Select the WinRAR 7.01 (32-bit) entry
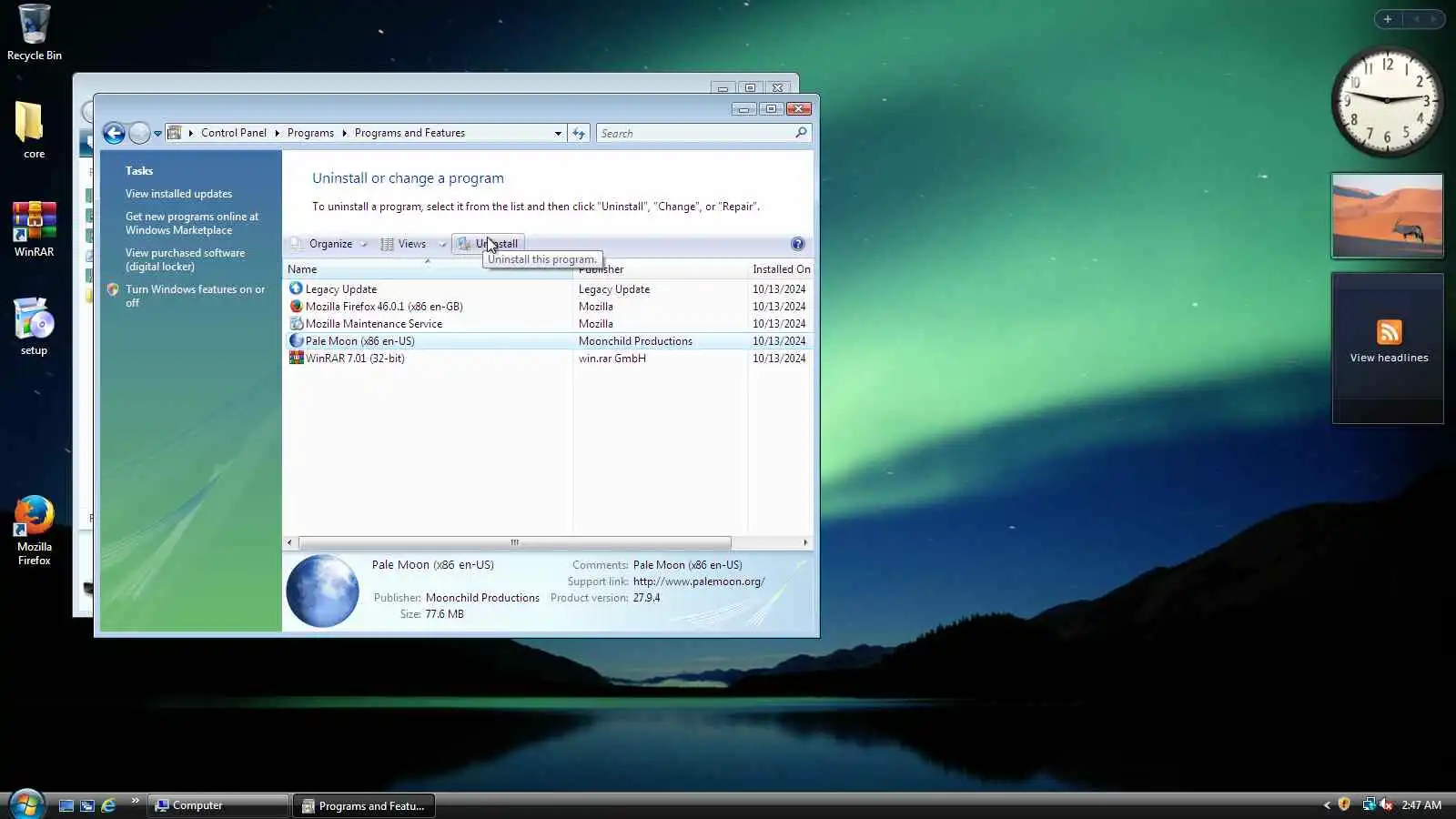Viewport: 1456px width, 819px height. (x=355, y=359)
